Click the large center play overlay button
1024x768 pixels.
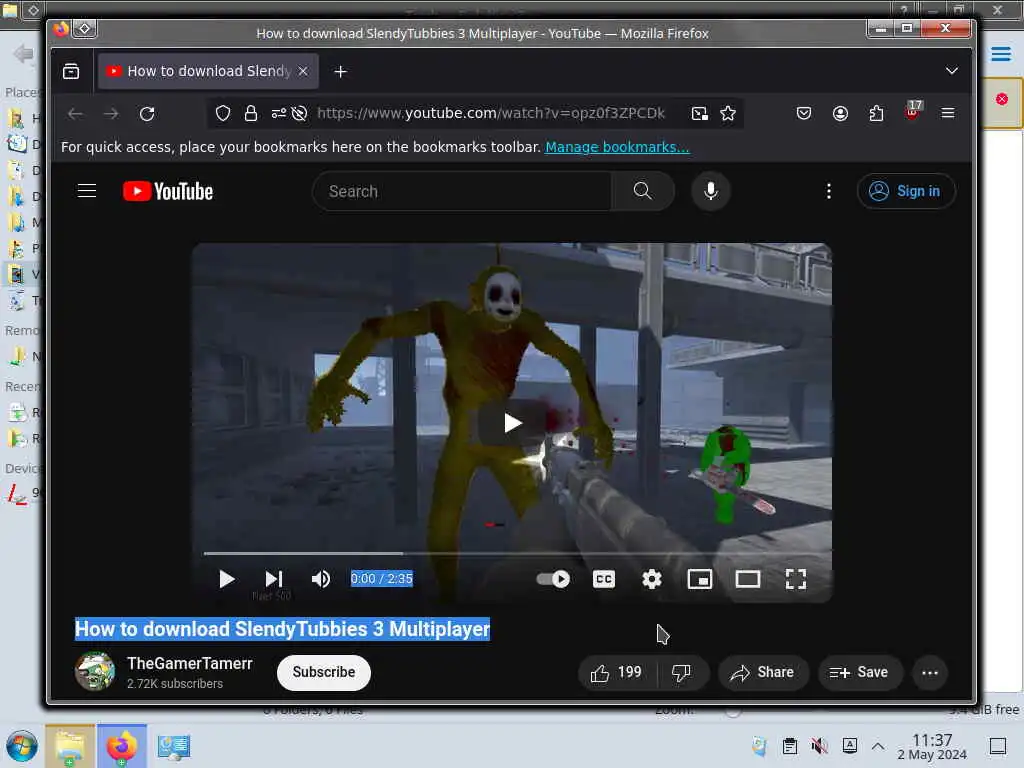[x=512, y=423]
